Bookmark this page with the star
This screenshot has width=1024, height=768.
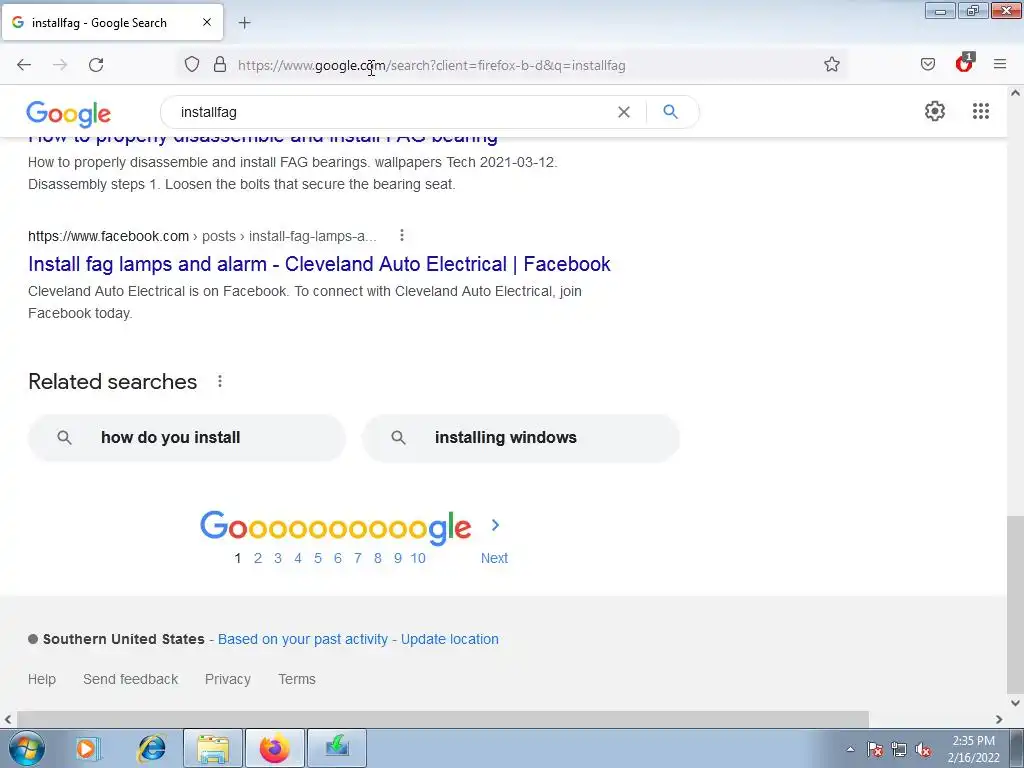pyautogui.click(x=831, y=65)
